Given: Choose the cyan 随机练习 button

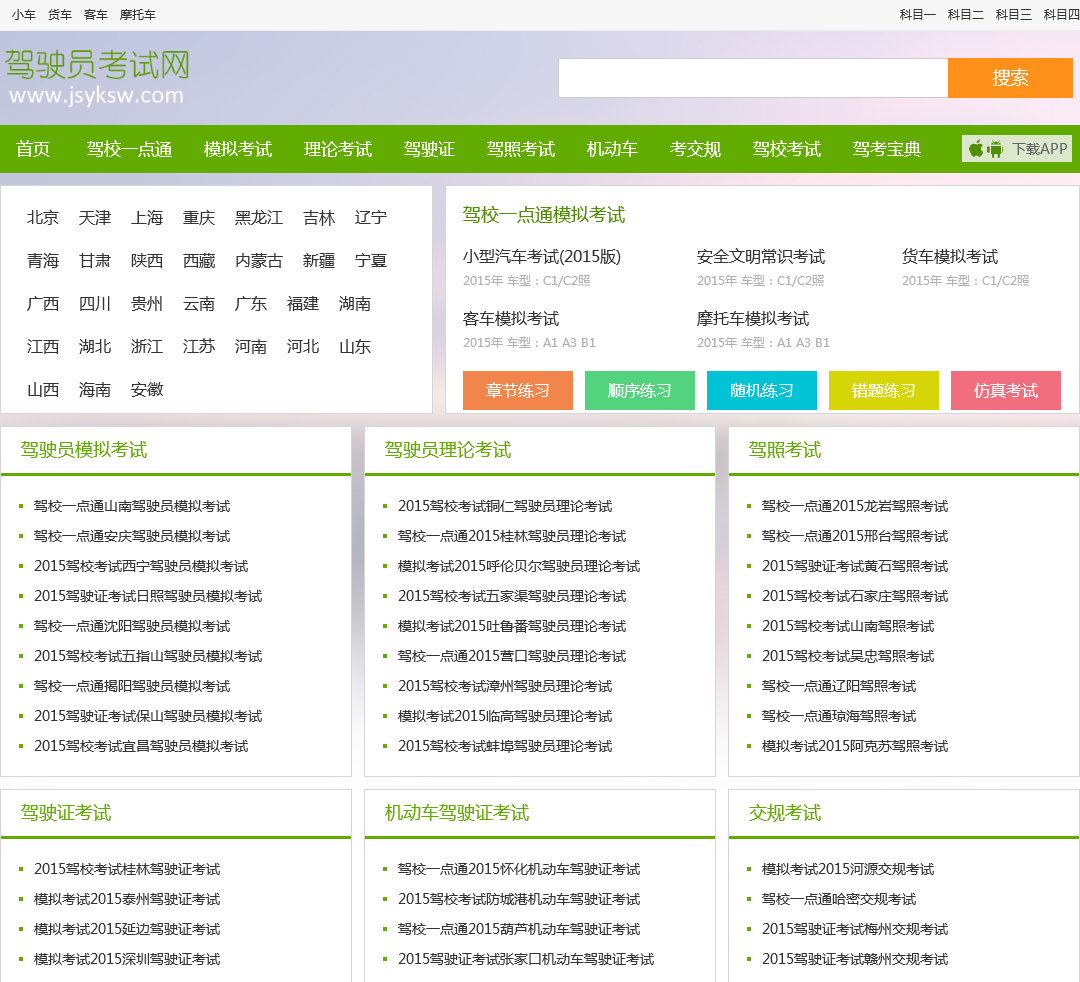Looking at the screenshot, I should [762, 390].
